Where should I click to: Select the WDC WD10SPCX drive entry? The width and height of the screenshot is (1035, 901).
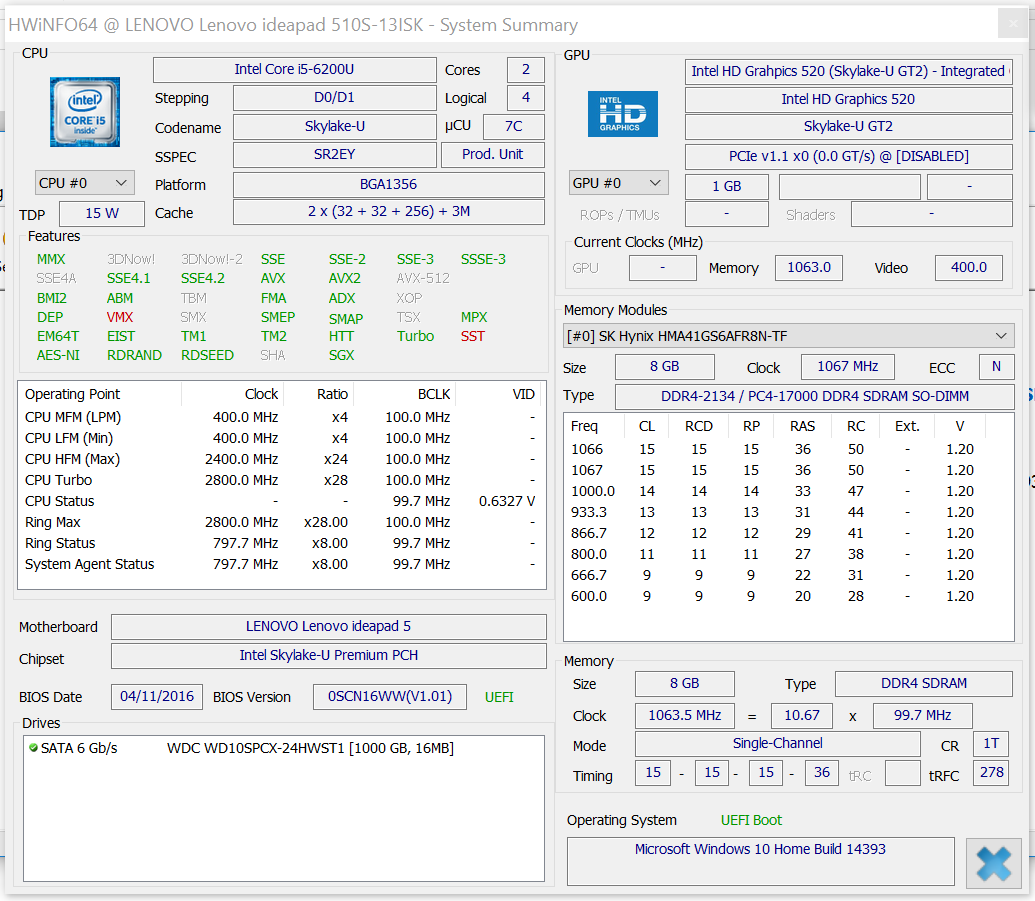(x=310, y=748)
